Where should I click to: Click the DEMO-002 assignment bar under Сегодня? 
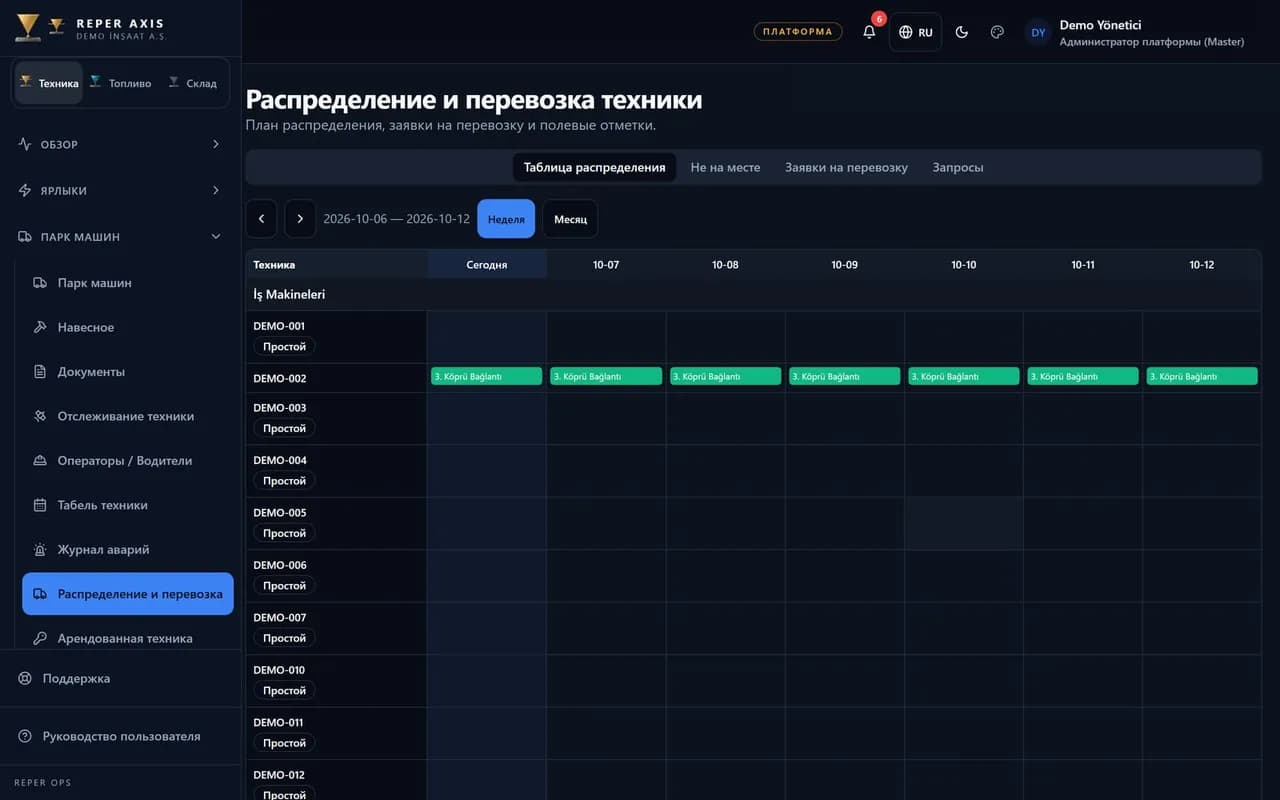(487, 376)
